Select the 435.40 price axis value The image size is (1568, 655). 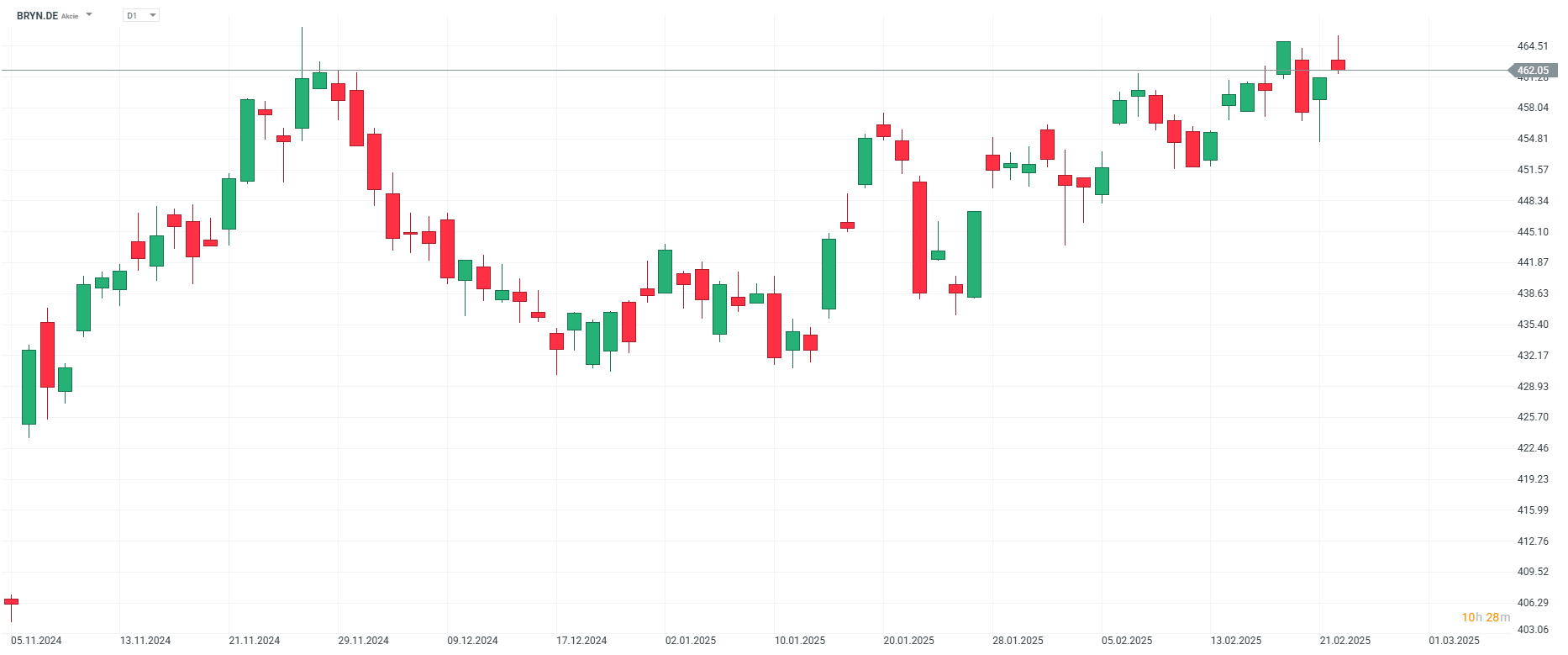pos(1533,325)
